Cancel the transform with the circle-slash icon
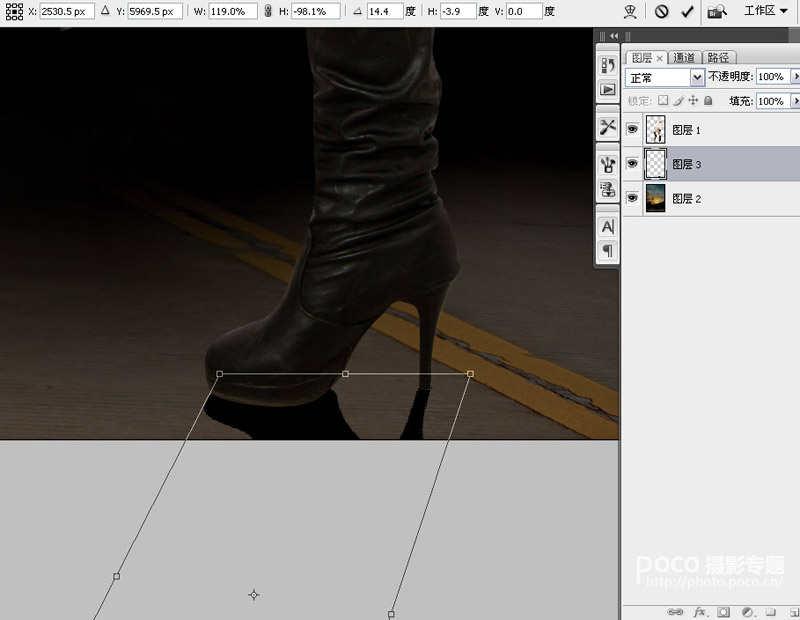This screenshot has width=800, height=620. pos(662,12)
